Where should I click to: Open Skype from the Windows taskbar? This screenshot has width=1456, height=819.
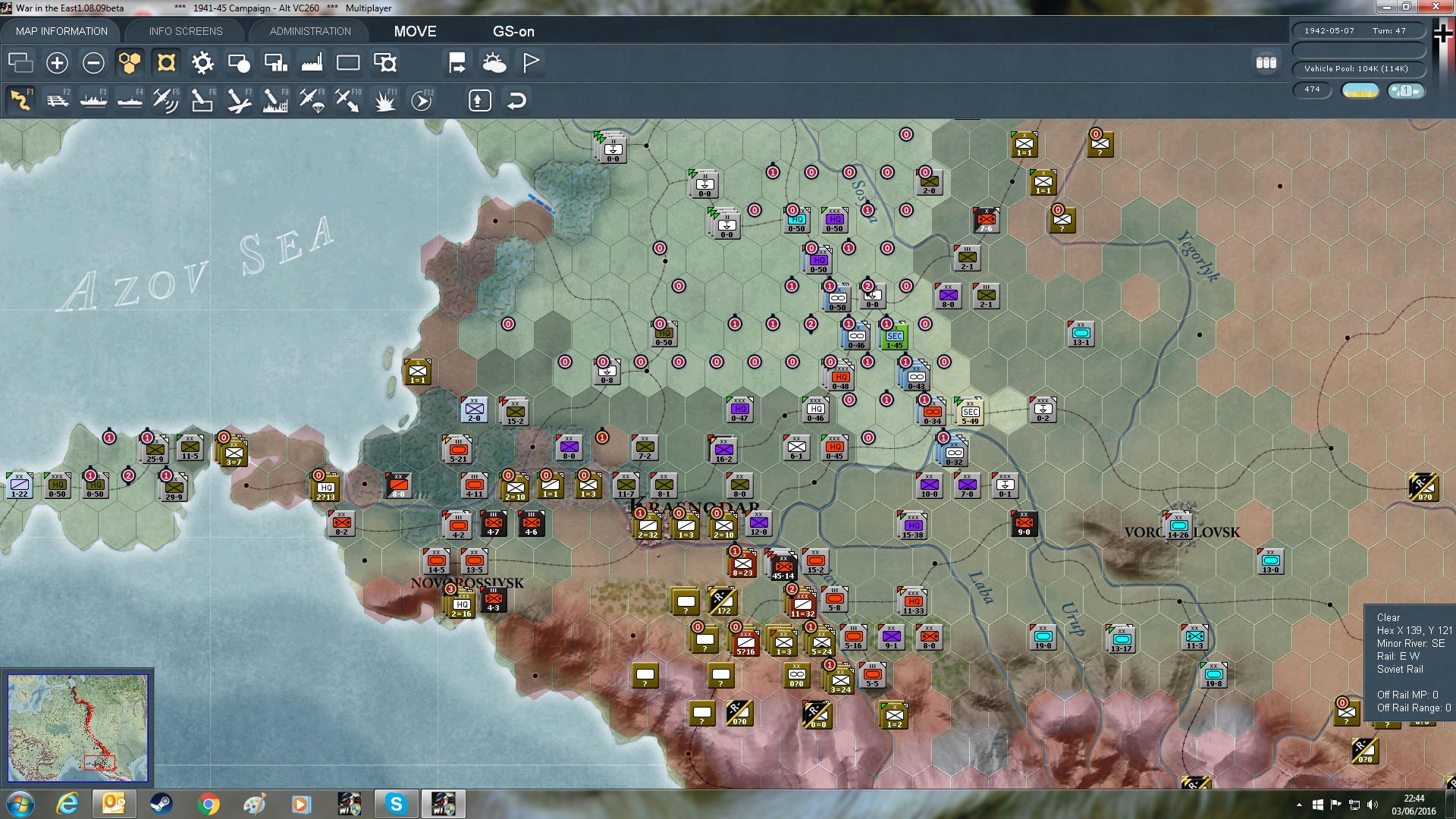pyautogui.click(x=396, y=804)
